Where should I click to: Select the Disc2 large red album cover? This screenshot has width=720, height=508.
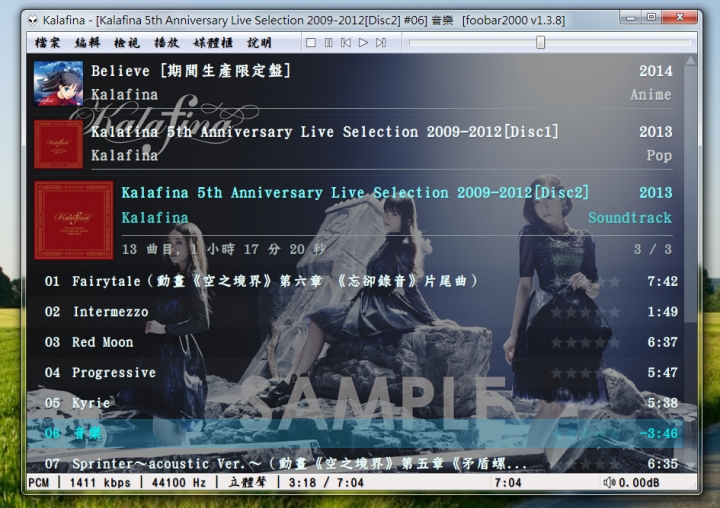[x=73, y=220]
